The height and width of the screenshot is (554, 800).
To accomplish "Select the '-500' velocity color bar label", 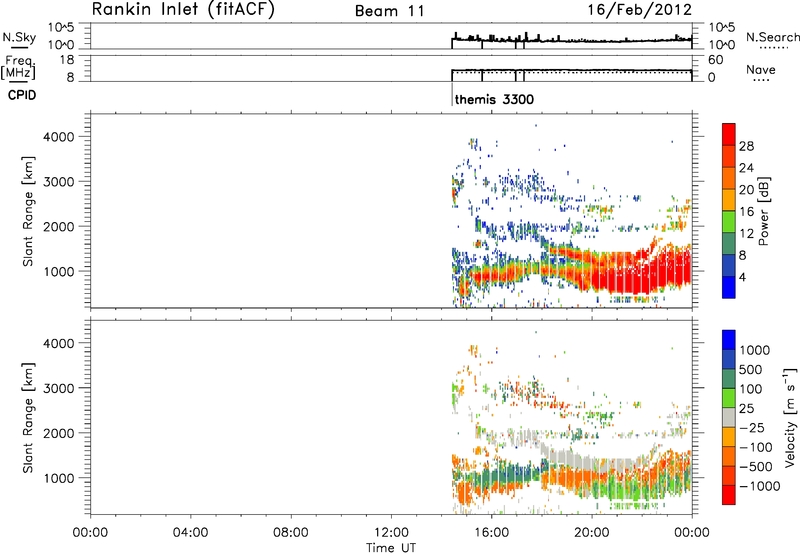I will pyautogui.click(x=756, y=466).
